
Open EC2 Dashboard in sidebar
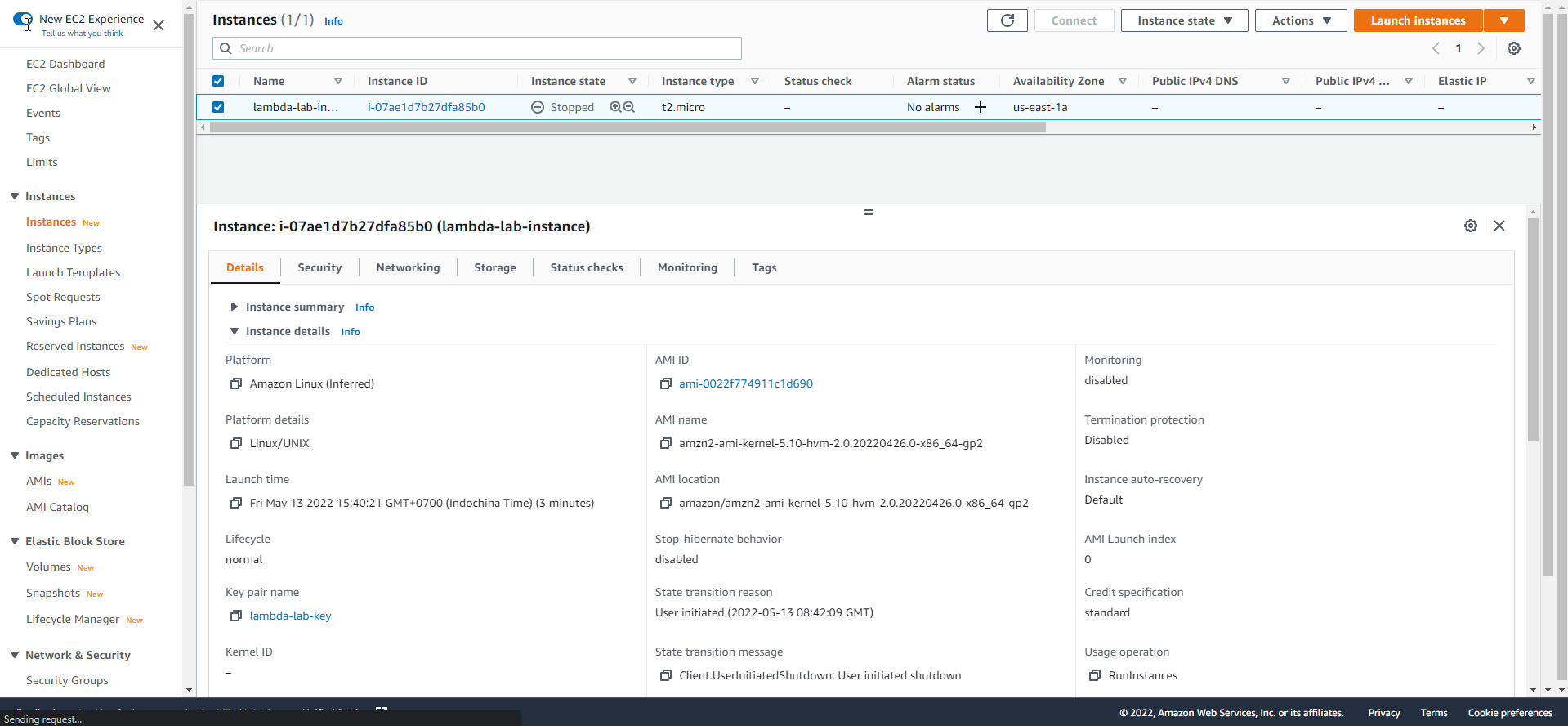pyautogui.click(x=65, y=64)
